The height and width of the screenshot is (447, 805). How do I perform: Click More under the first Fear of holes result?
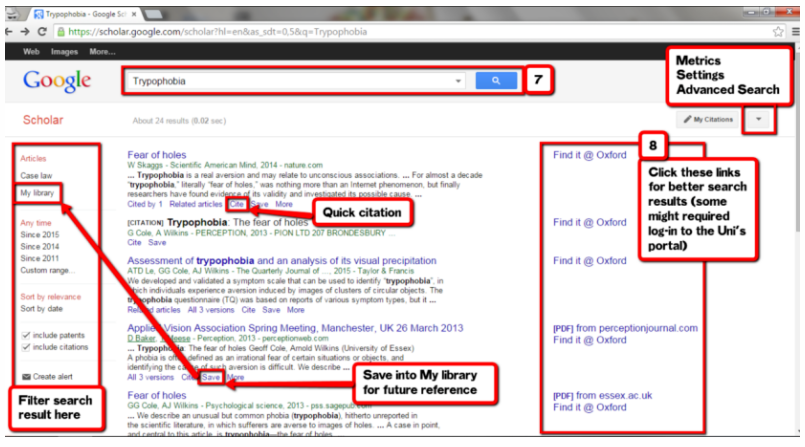pyautogui.click(x=284, y=204)
